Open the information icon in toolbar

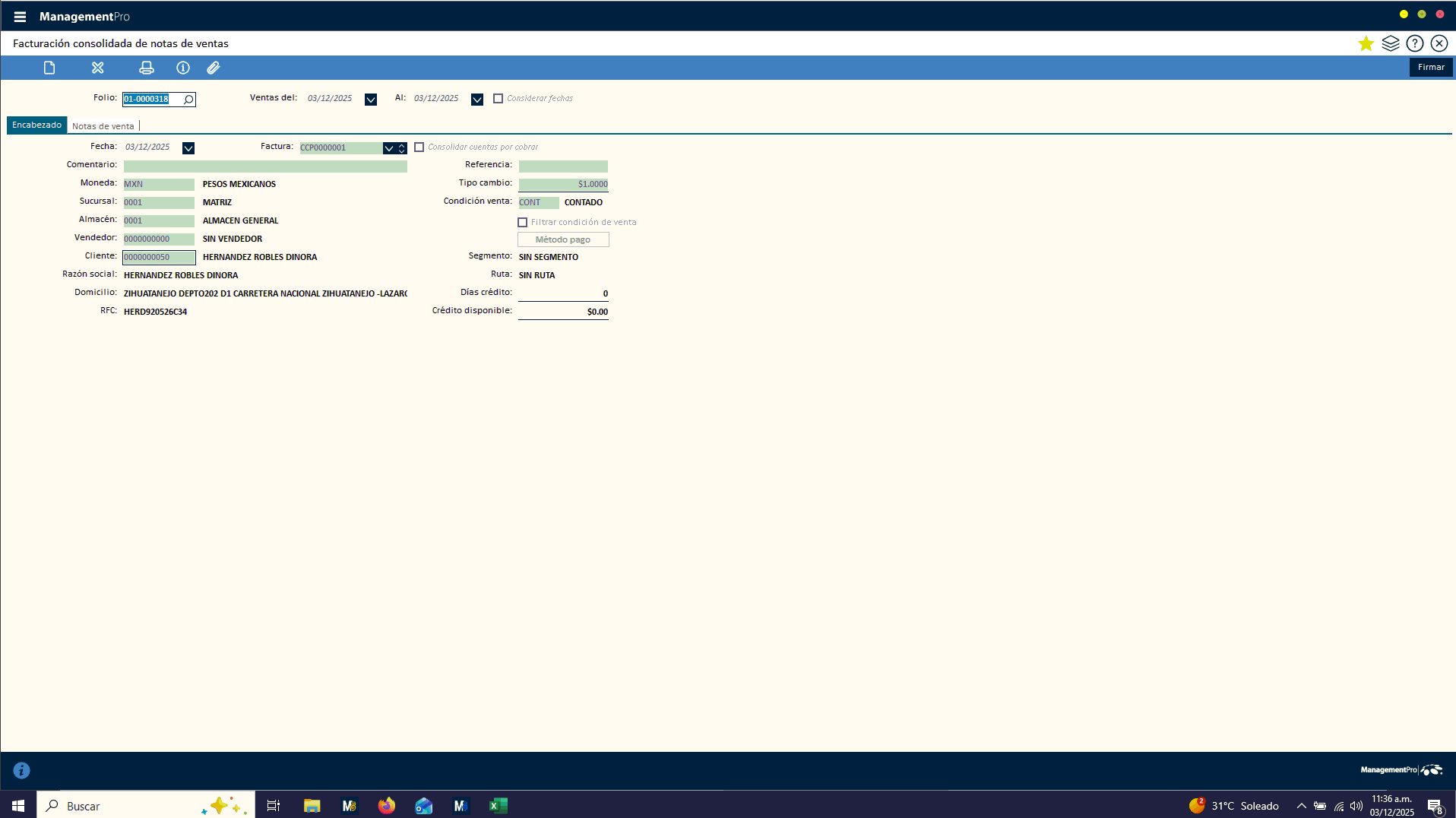pyautogui.click(x=183, y=68)
